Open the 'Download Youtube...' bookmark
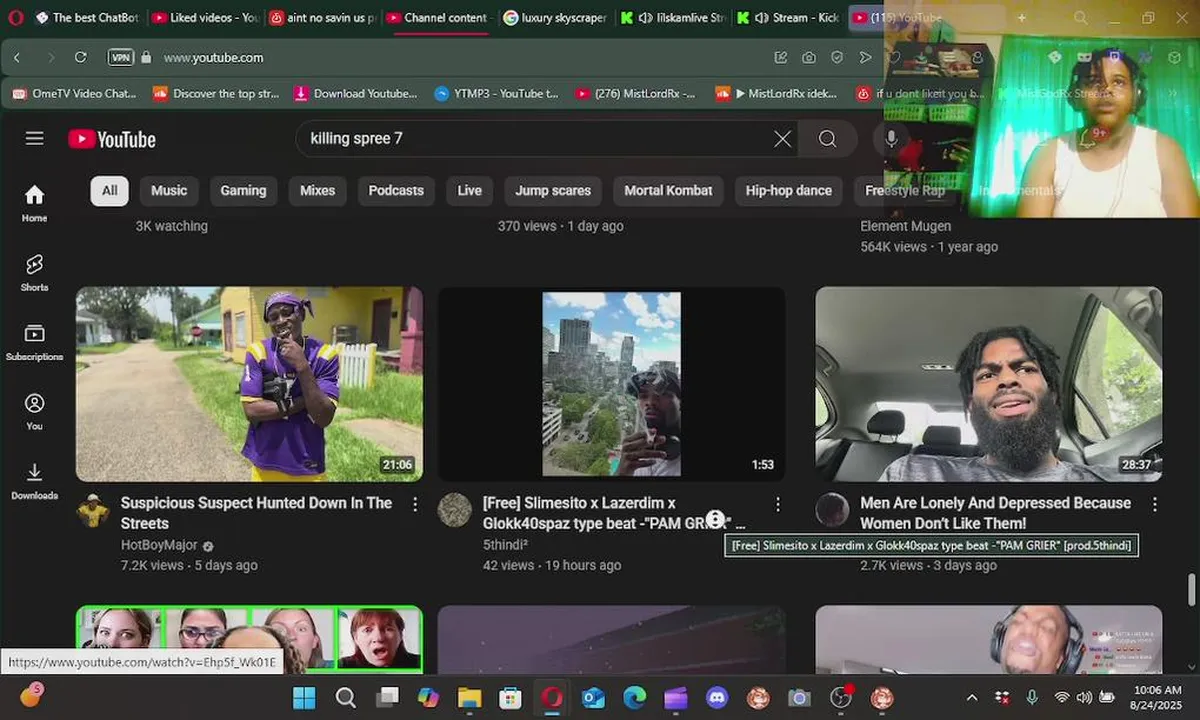 point(356,94)
